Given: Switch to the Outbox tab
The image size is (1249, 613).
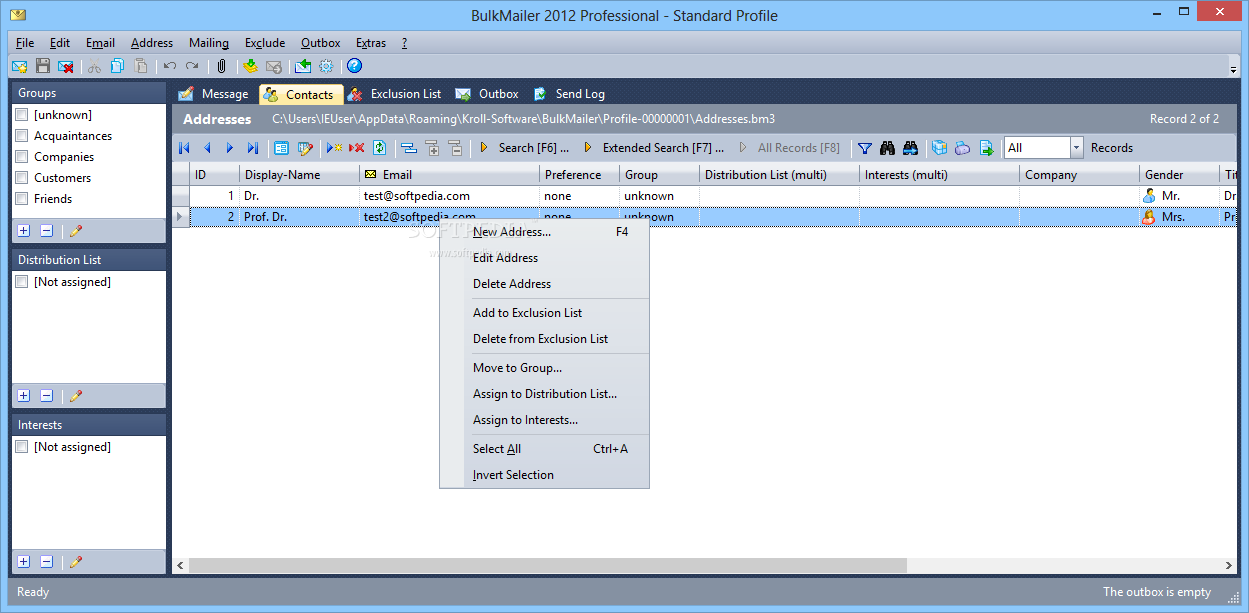Looking at the screenshot, I should point(487,94).
